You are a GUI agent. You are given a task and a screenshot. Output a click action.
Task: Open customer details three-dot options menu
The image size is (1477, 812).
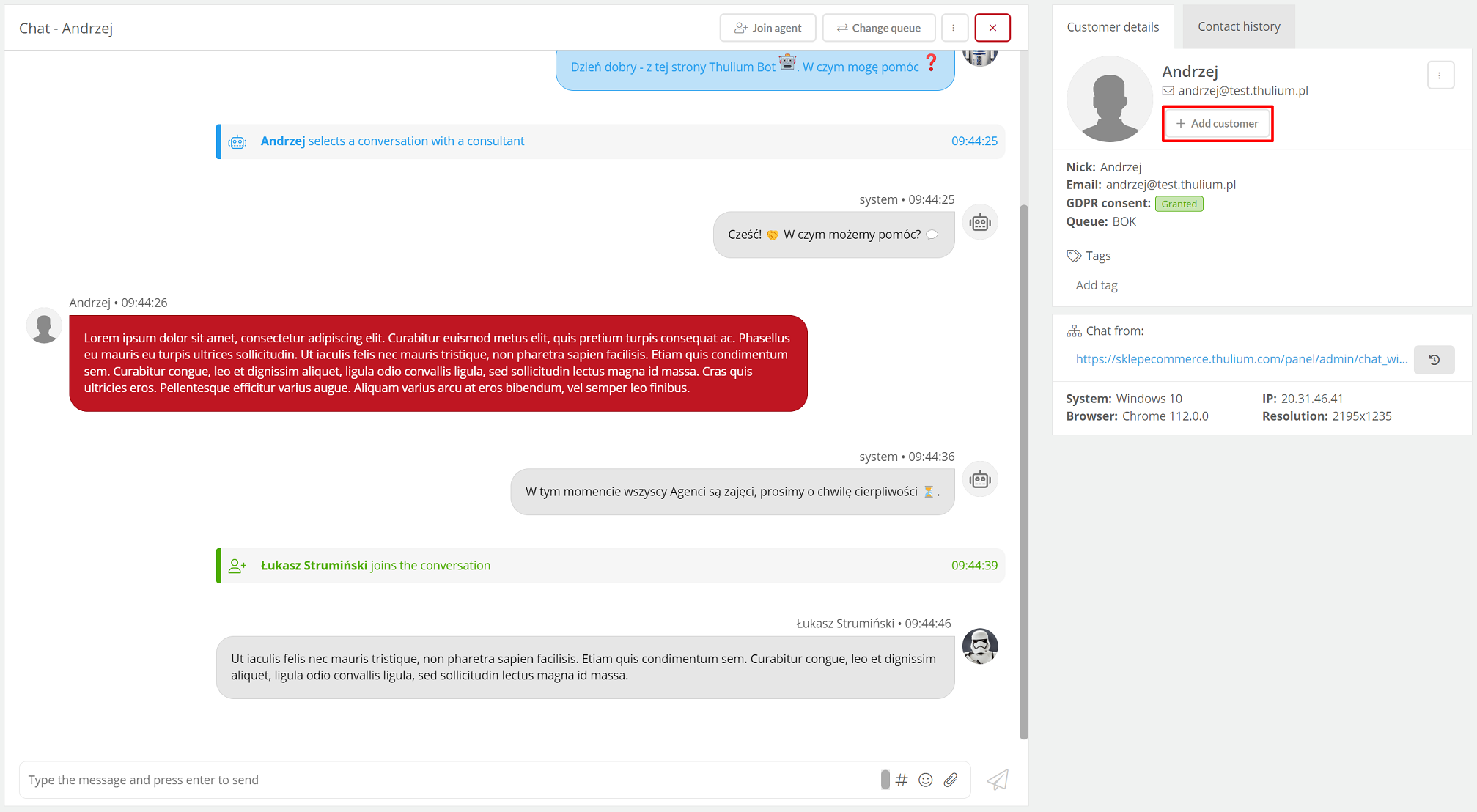coord(1440,75)
